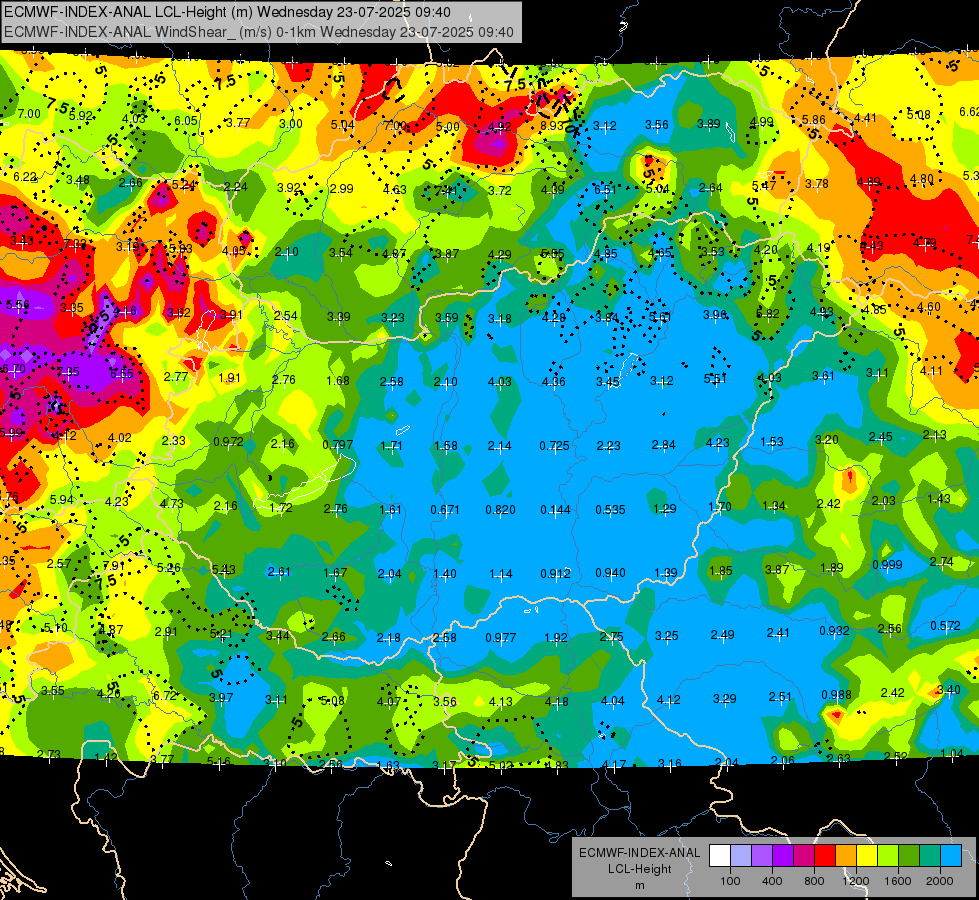Click the wind shear value 3.29

[x=724, y=698]
